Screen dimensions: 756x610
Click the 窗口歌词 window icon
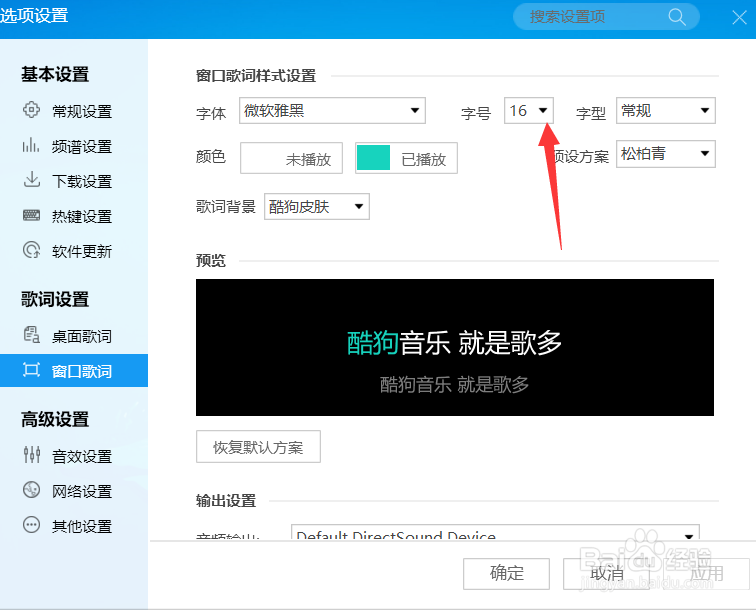(31, 370)
